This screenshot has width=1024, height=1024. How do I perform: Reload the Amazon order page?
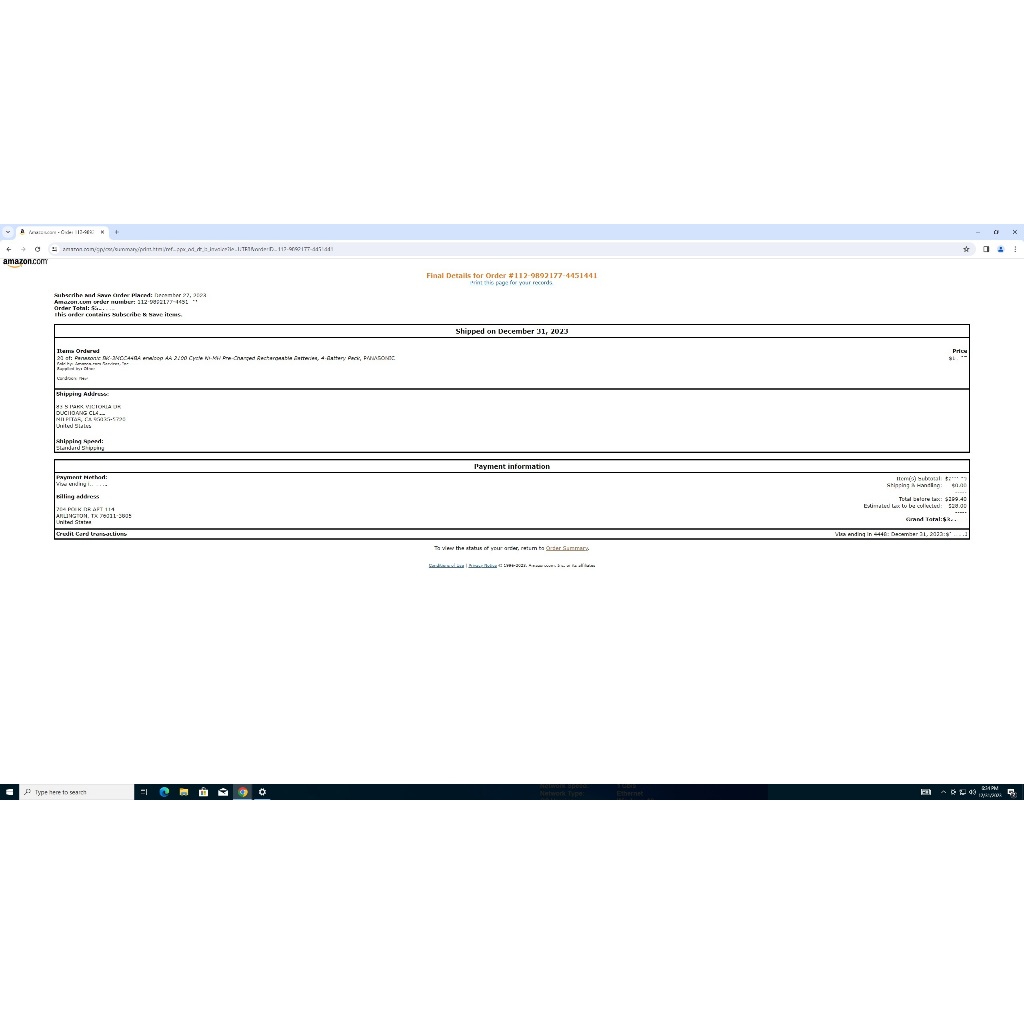click(x=37, y=249)
